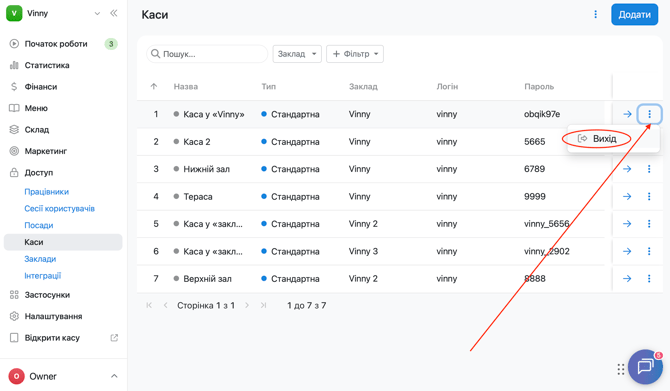The image size is (670, 391).
Task: Click the grid dots icon near chat
Action: pyautogui.click(x=620, y=369)
